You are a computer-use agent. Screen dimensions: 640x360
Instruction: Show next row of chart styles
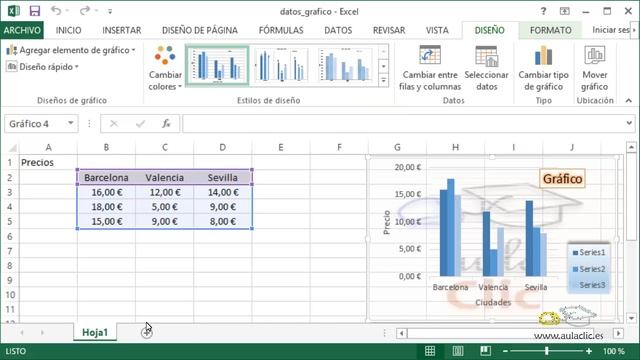coord(384,66)
